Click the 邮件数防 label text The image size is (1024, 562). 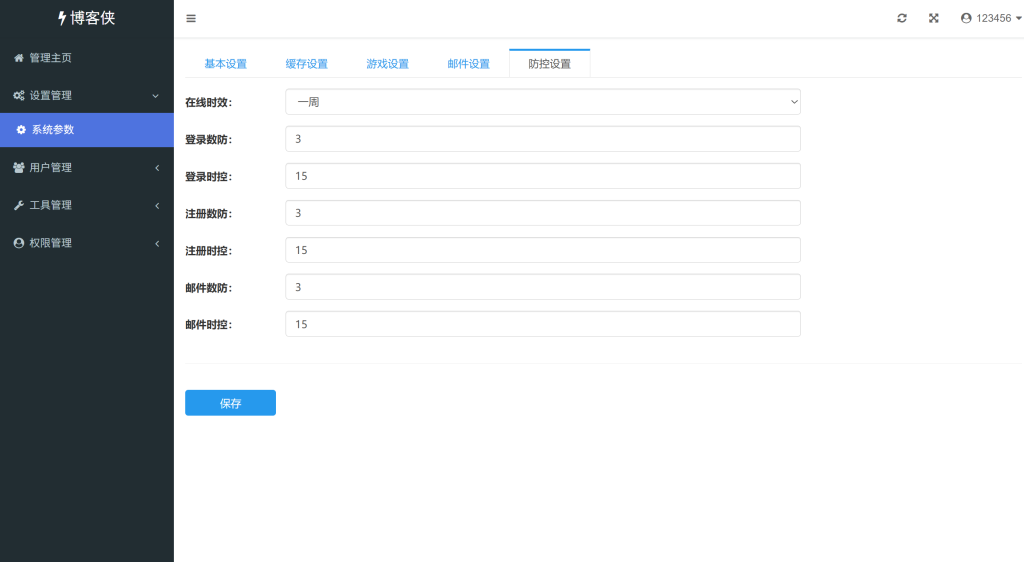point(208,288)
